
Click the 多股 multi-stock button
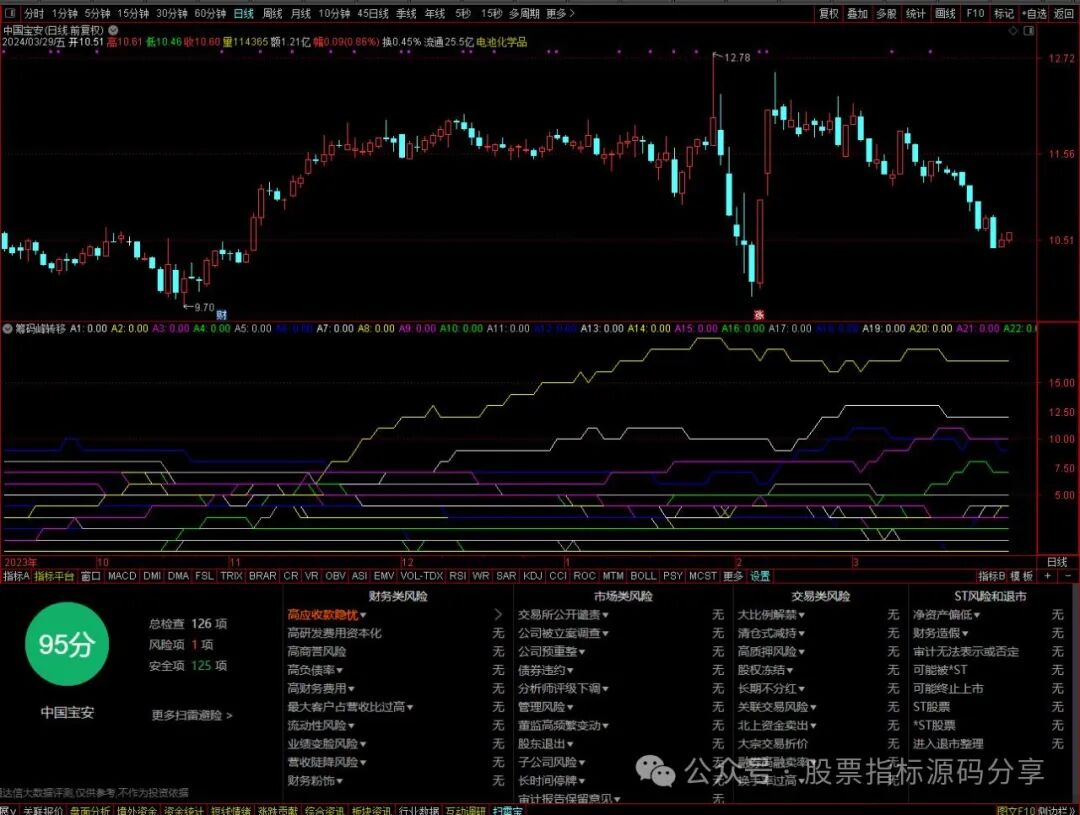click(x=886, y=13)
